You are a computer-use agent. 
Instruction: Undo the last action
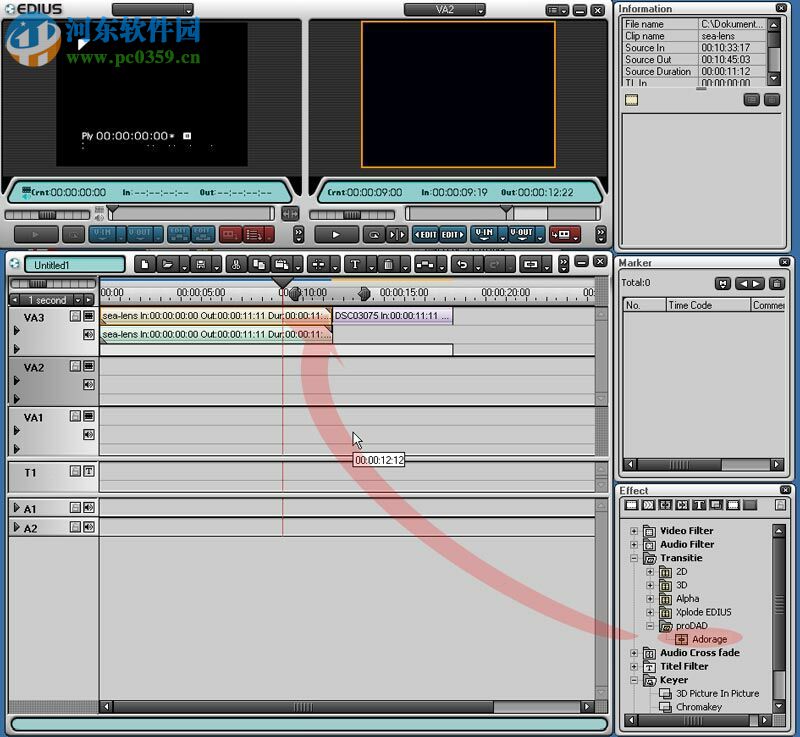[462, 264]
